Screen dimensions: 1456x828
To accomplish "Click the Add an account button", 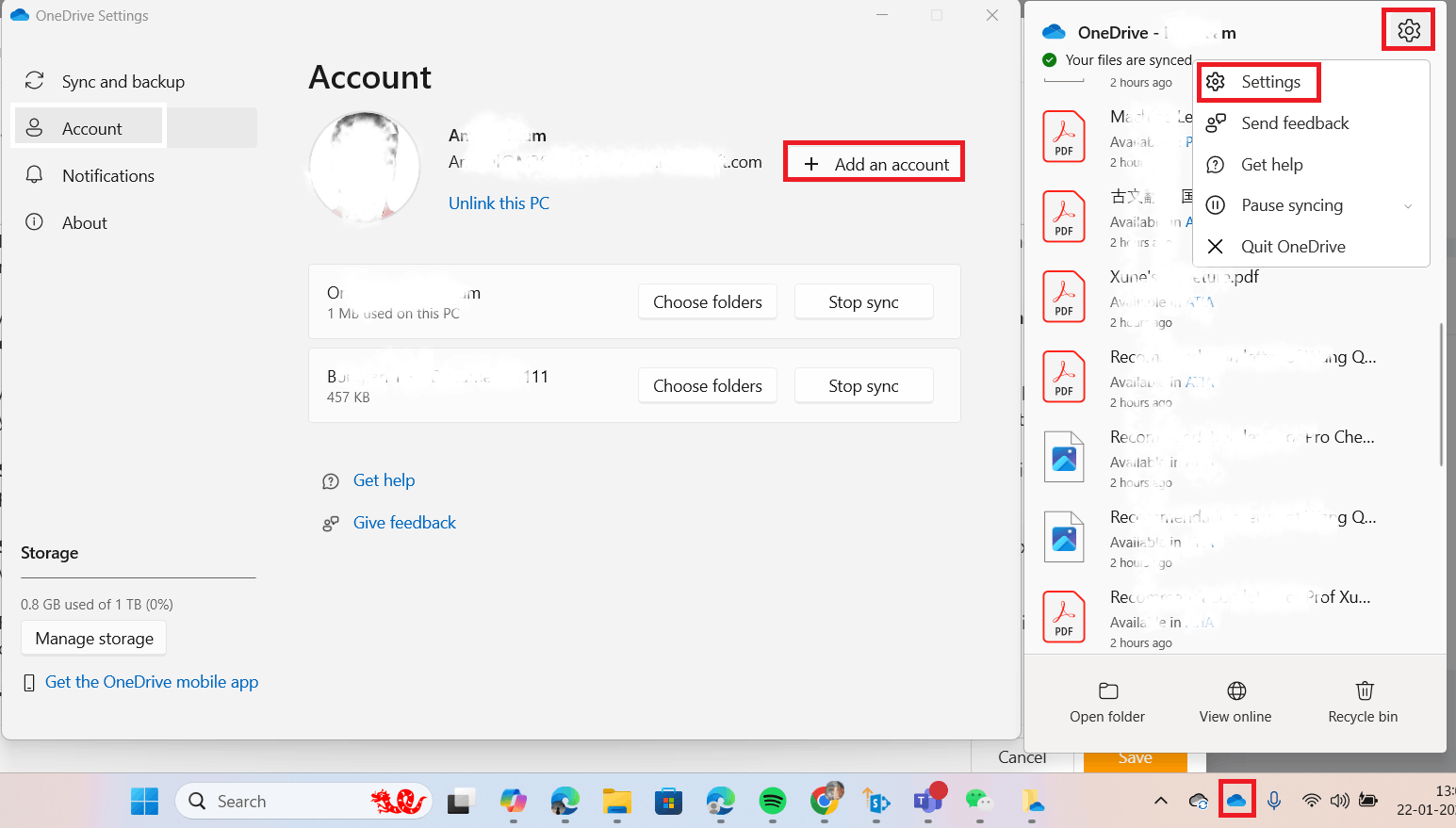I will 874,164.
